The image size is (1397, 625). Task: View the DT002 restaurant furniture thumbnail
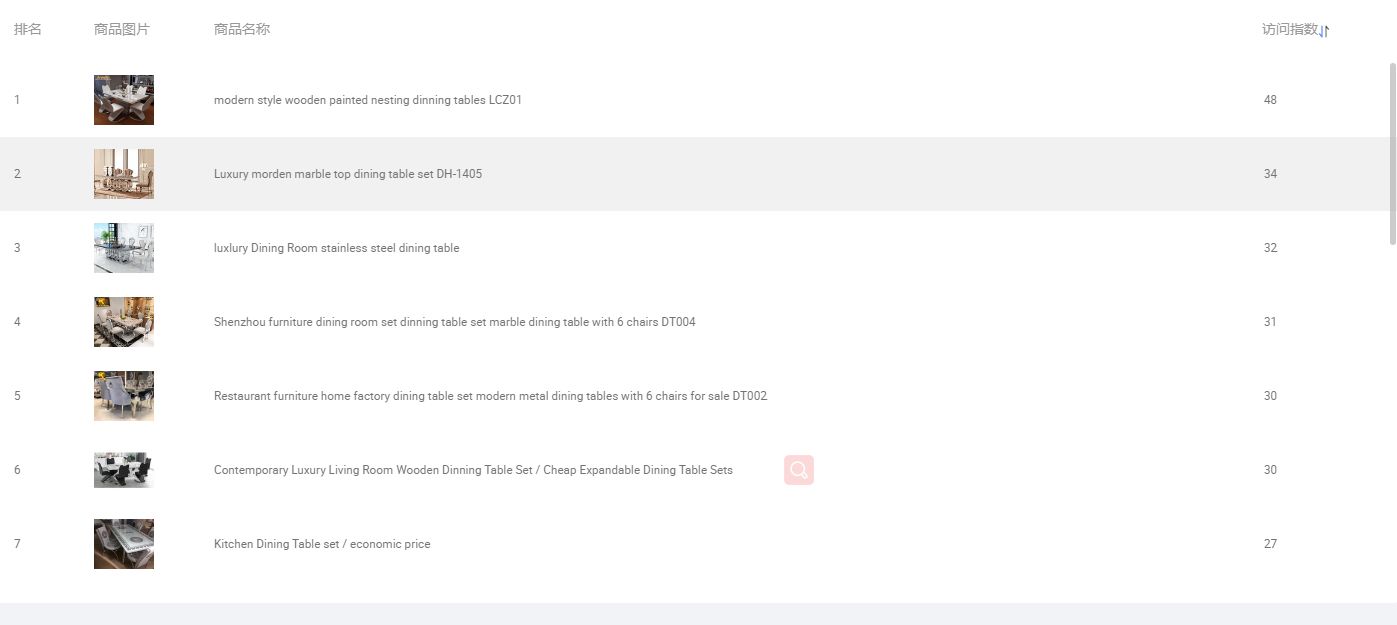(x=124, y=396)
